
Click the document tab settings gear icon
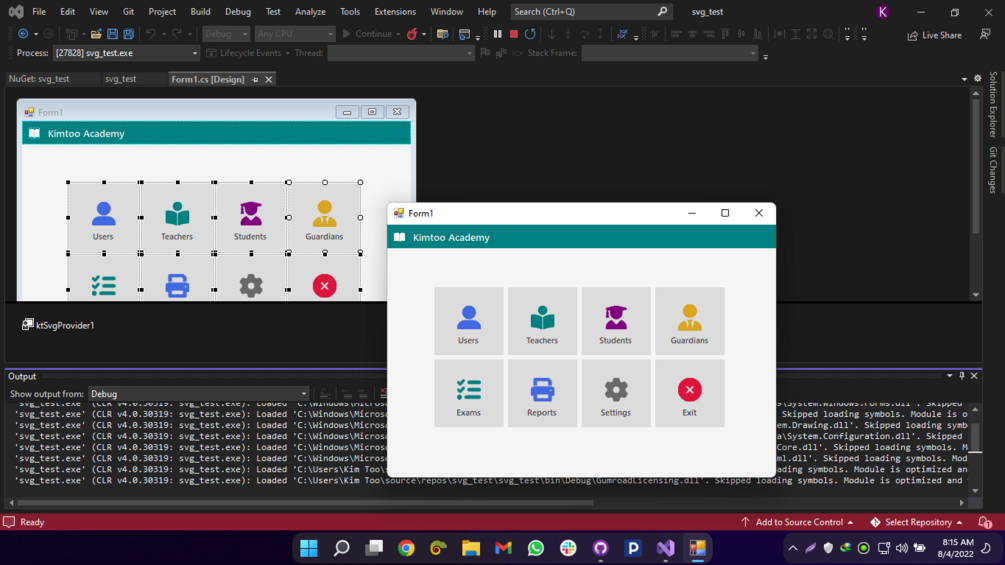[977, 79]
